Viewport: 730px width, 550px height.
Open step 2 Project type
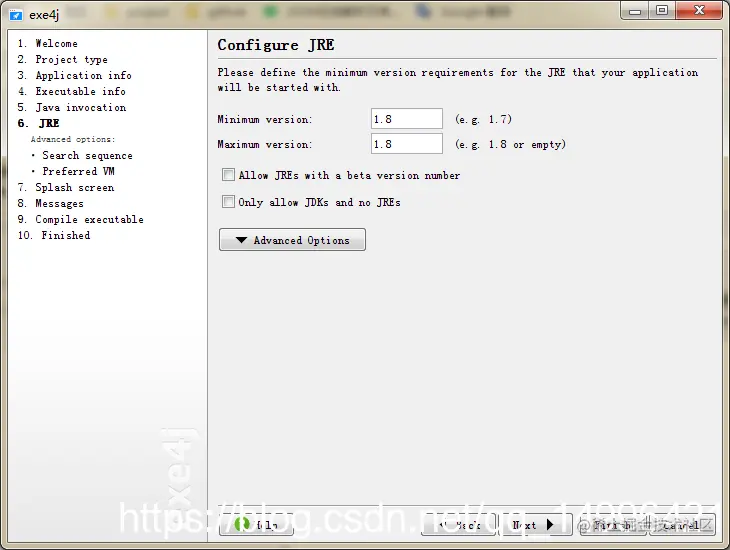pos(62,60)
